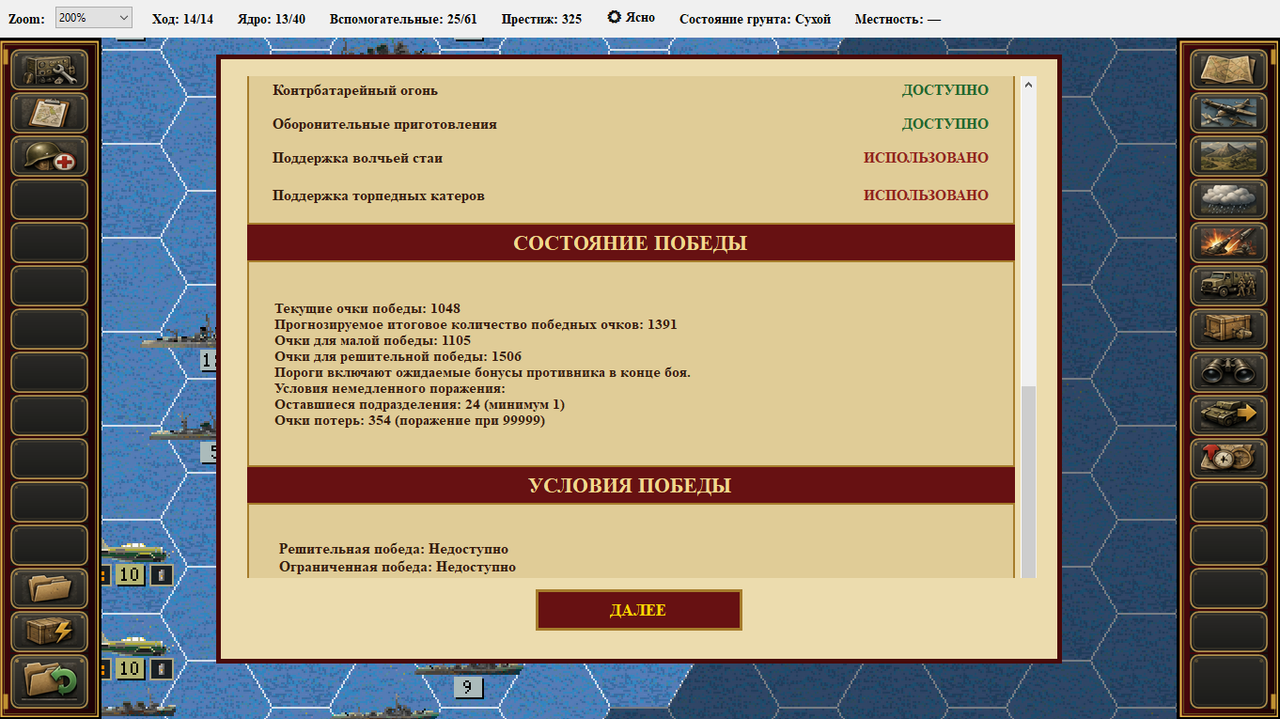Click the Поддержка торпедных катеров row label
The image size is (1280, 719).
click(378, 196)
